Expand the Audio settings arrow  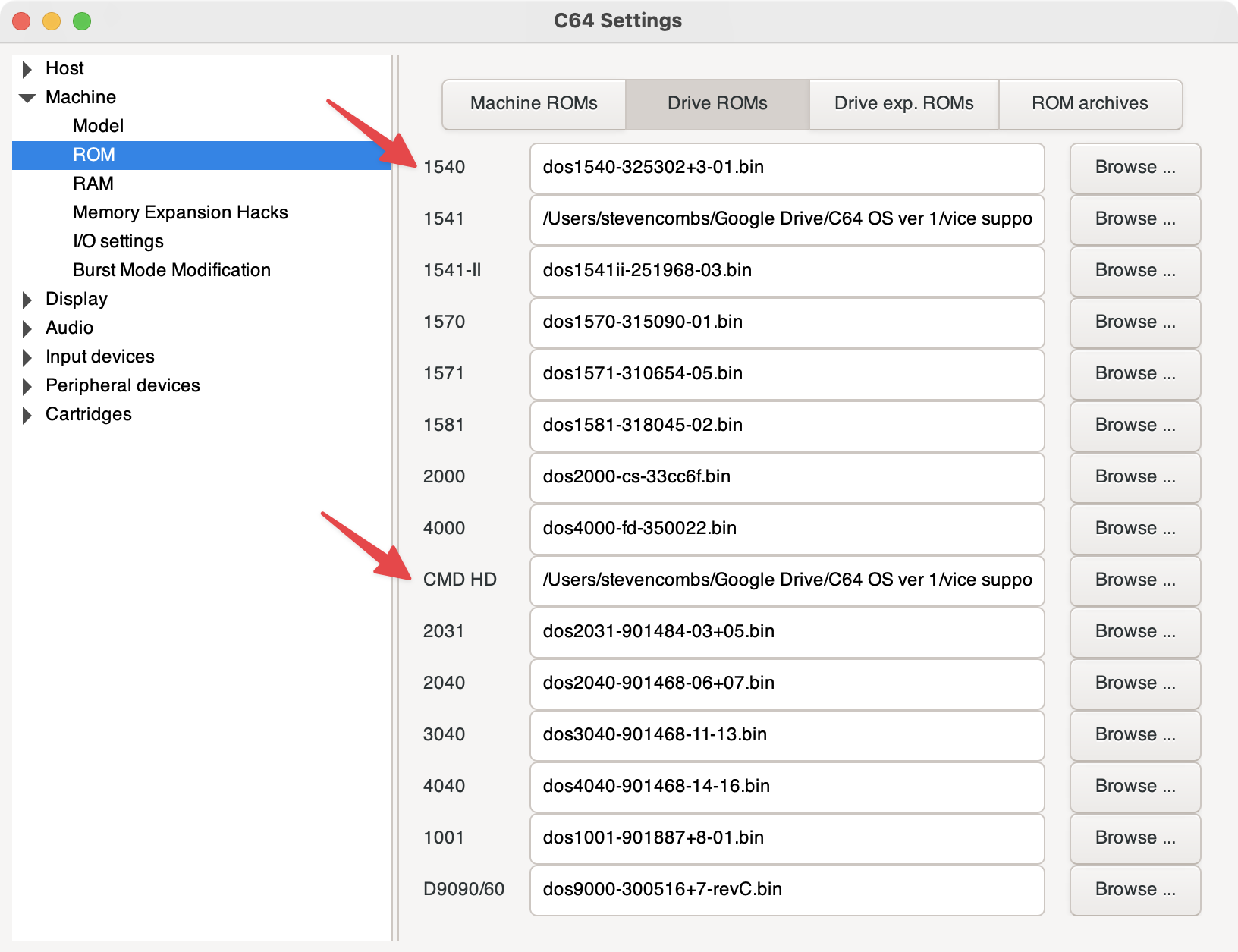click(x=27, y=328)
